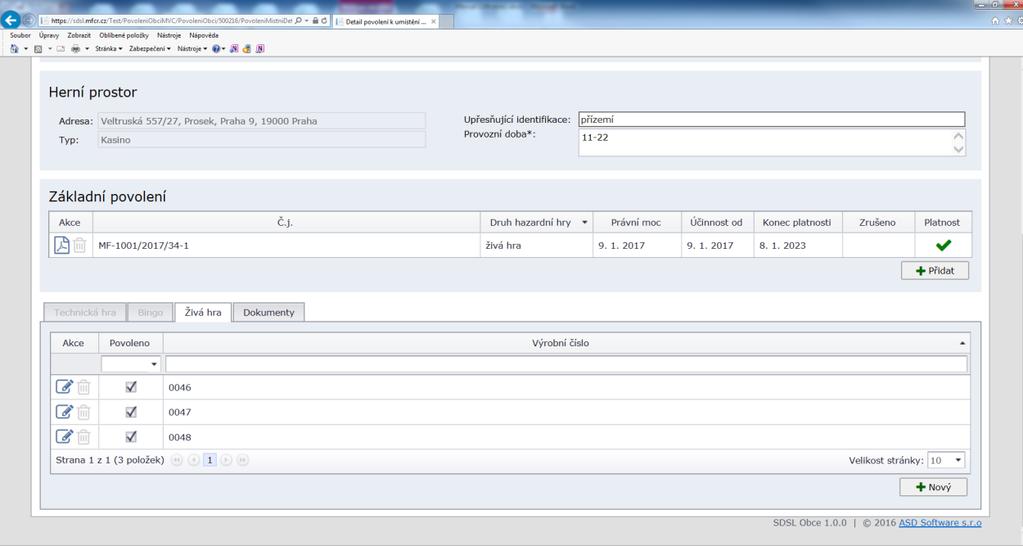The height and width of the screenshot is (546, 1023).
Task: Click the Home icon in command bar
Action: tap(14, 49)
